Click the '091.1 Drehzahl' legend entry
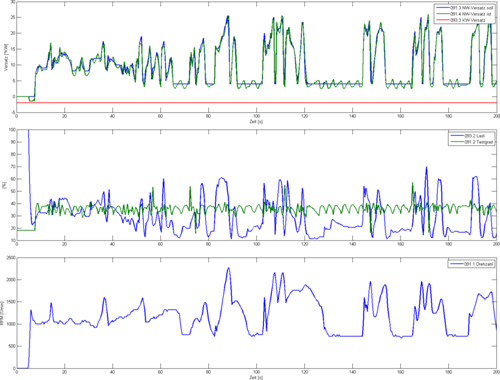 point(471,264)
